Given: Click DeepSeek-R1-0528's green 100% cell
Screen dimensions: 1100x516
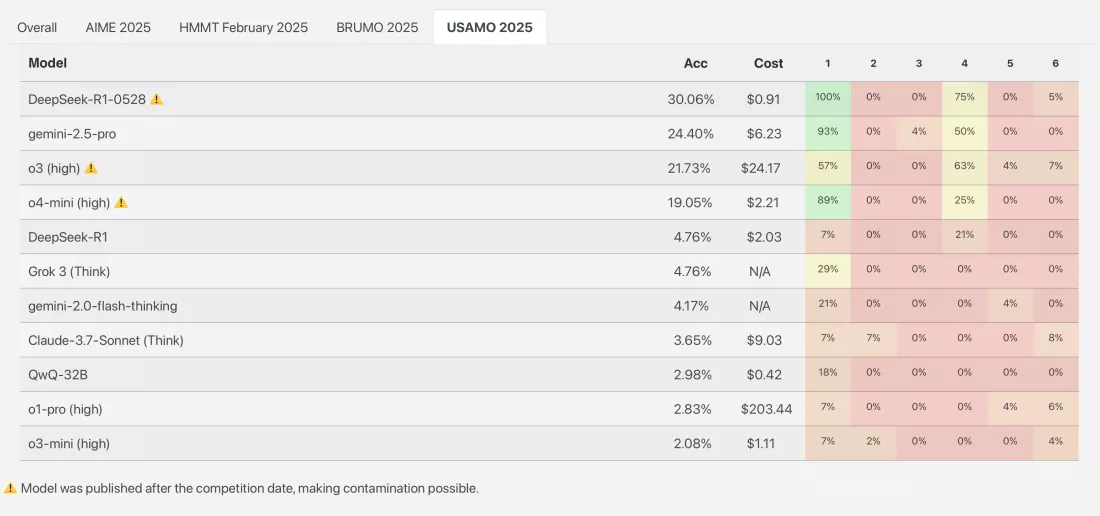Looking at the screenshot, I should (x=828, y=99).
